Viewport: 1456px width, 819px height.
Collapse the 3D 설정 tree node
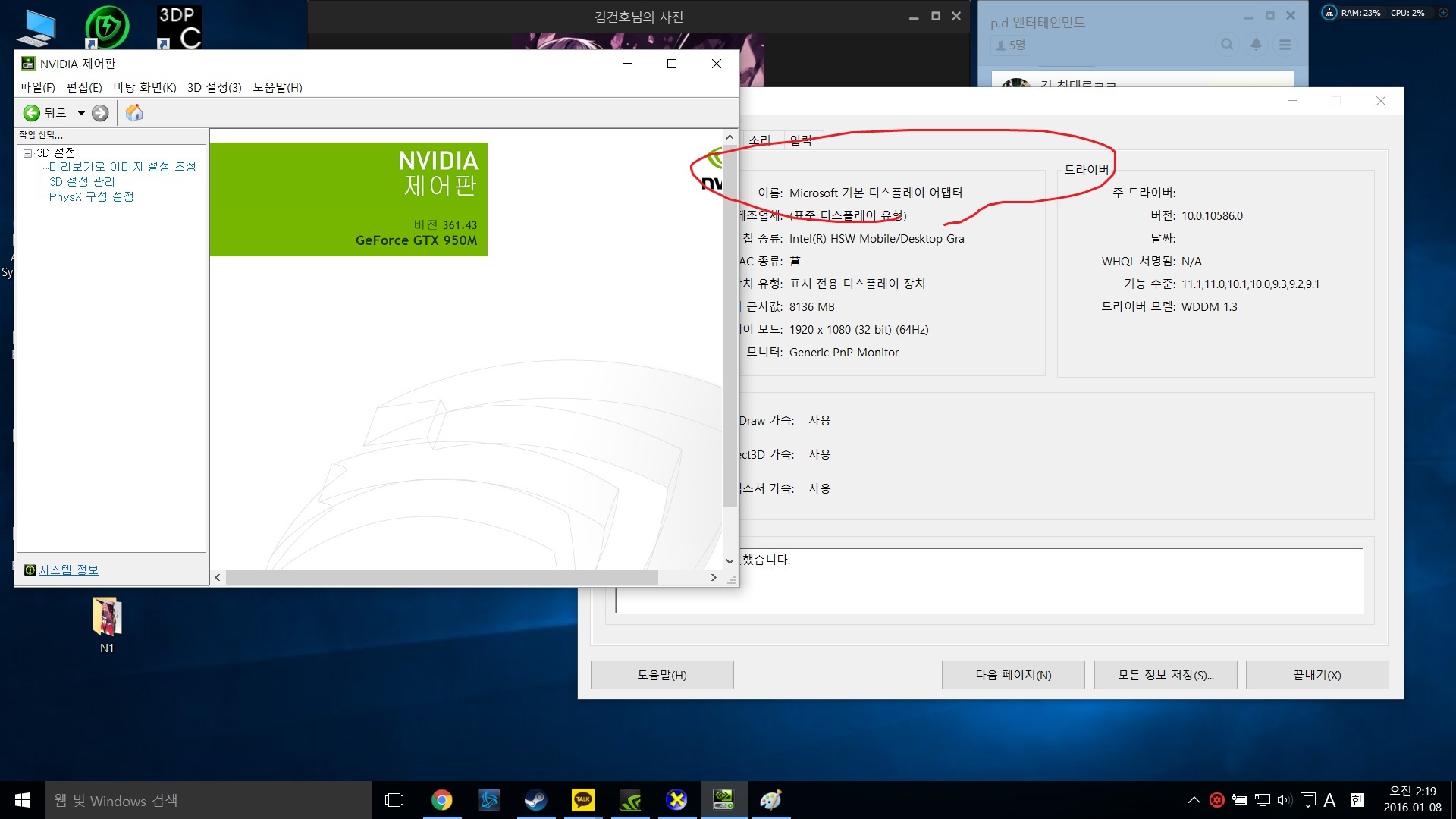27,153
